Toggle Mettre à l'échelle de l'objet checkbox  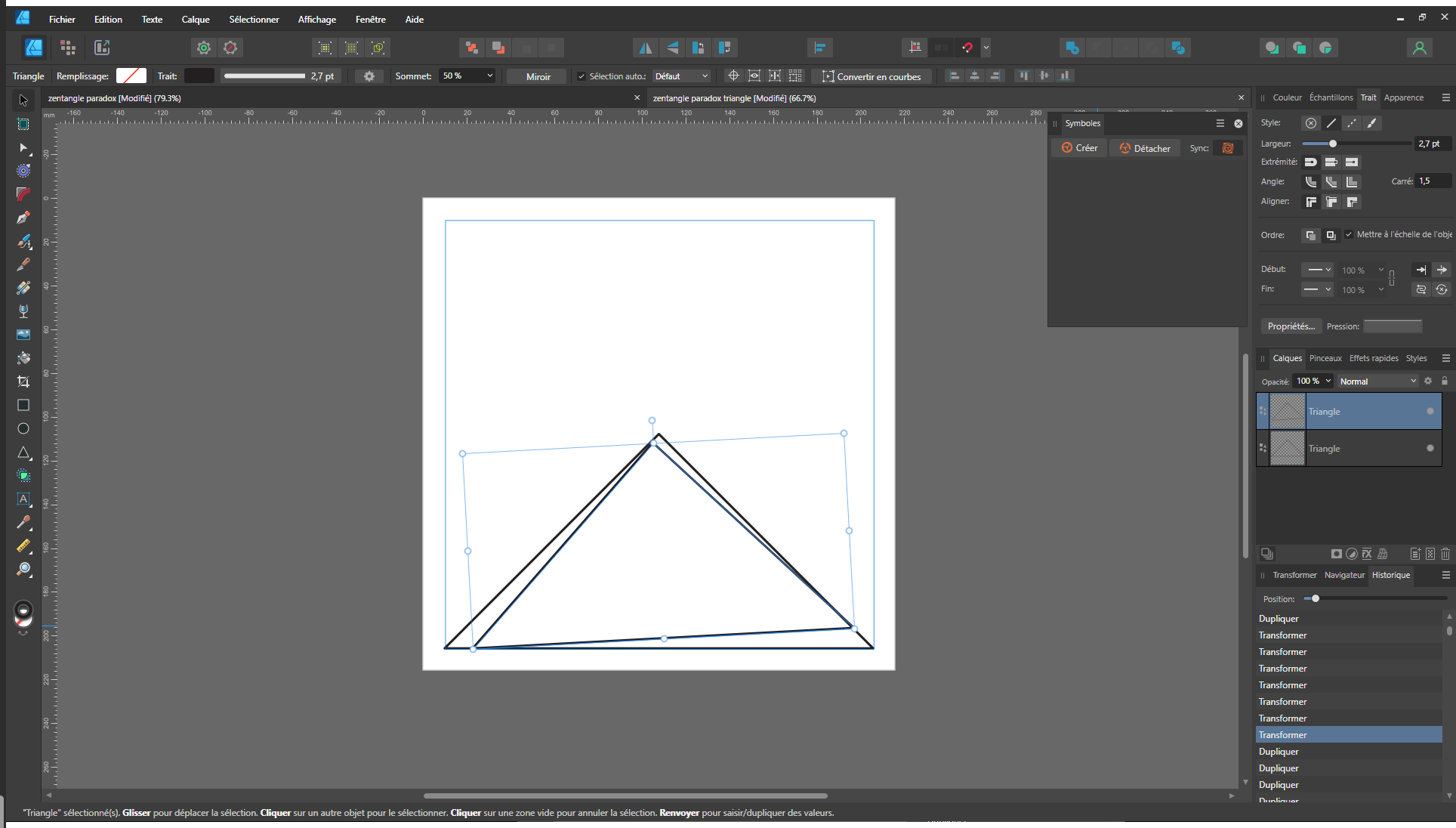coord(1349,234)
